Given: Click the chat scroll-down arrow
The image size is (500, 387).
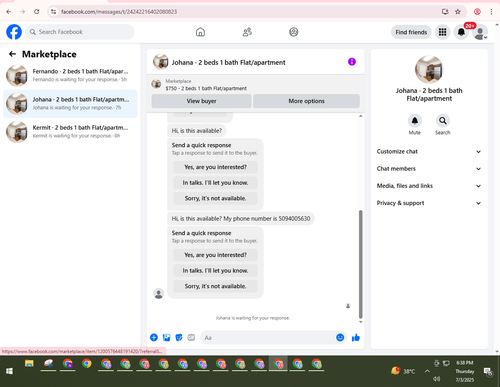Looking at the screenshot, I should 360,322.
